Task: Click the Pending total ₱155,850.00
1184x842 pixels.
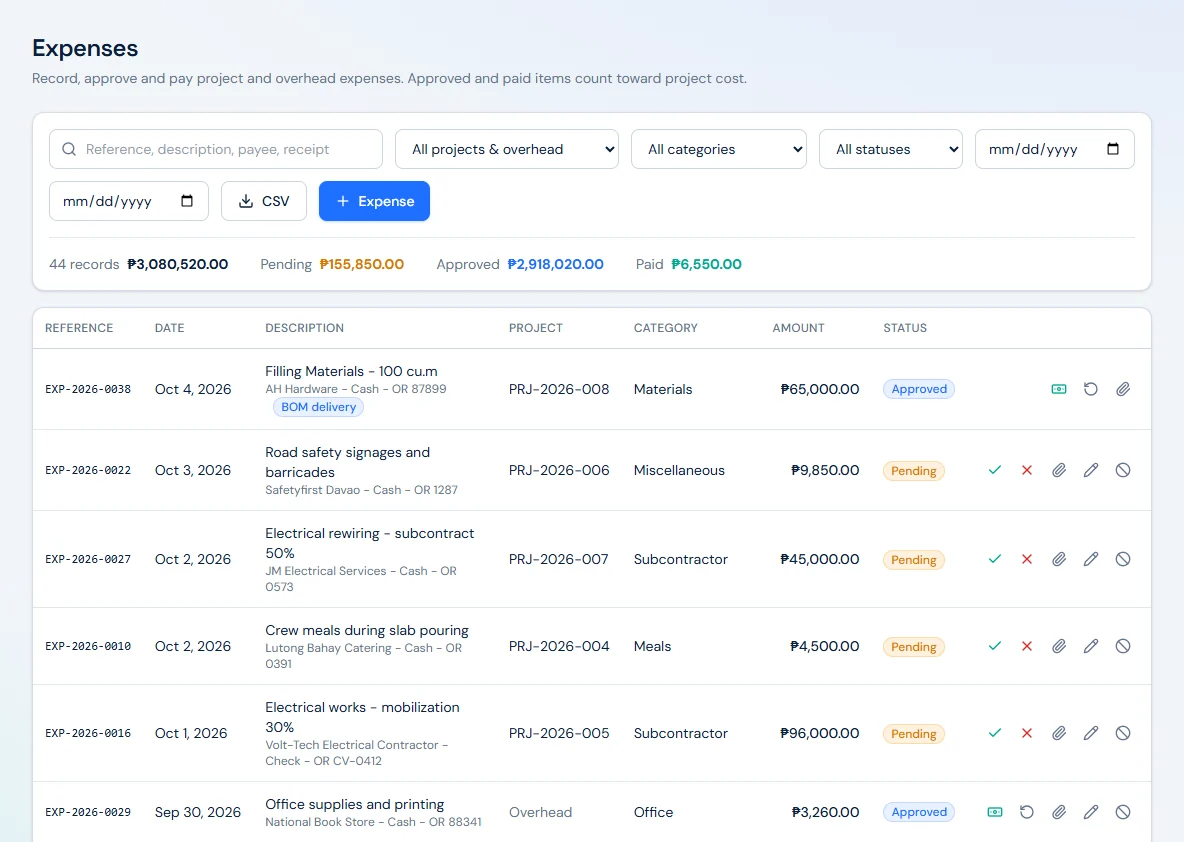Action: (x=362, y=264)
